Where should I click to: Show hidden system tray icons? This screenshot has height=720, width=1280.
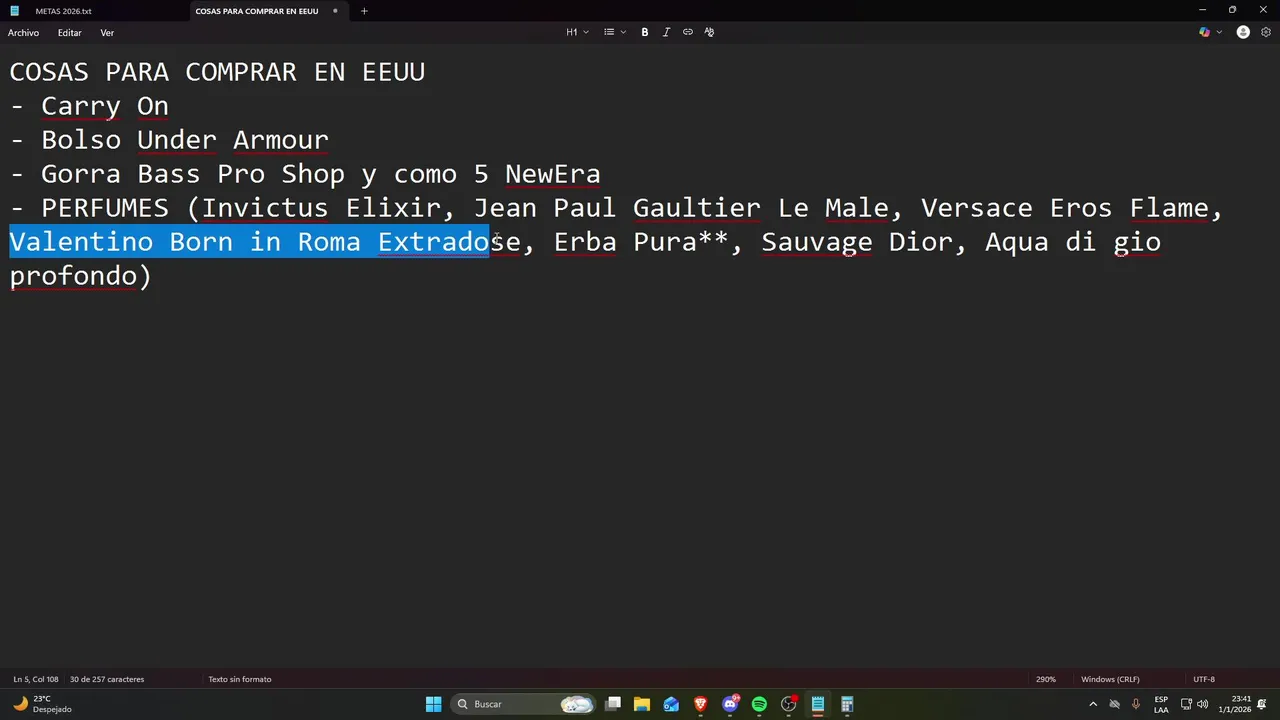pyautogui.click(x=1093, y=704)
